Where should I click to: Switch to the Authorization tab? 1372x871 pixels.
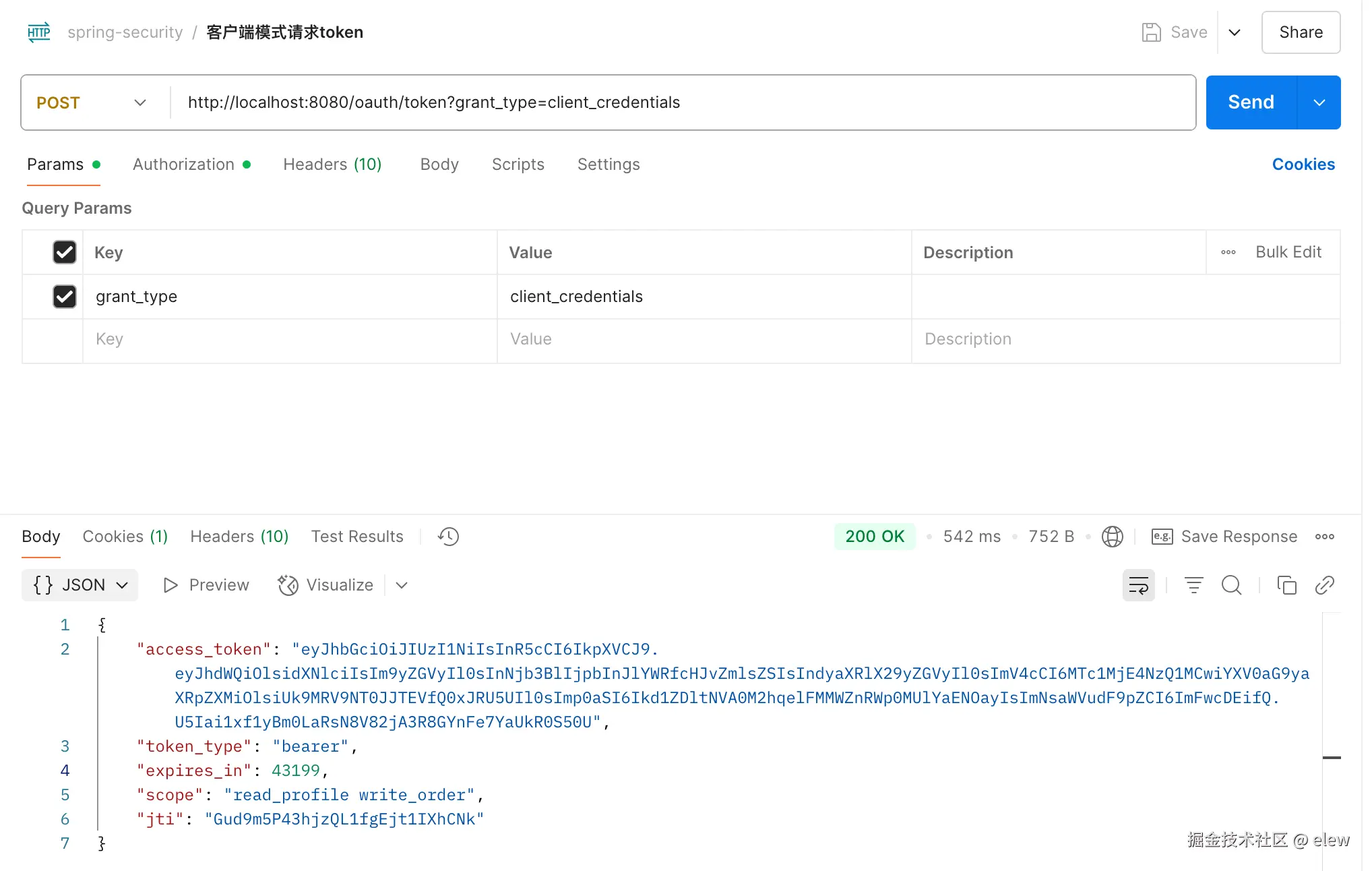(184, 164)
